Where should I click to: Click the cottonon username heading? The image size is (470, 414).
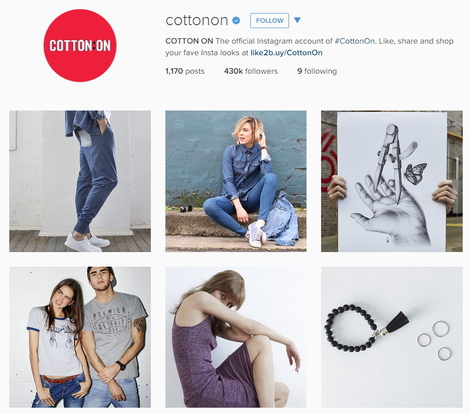pyautogui.click(x=197, y=20)
